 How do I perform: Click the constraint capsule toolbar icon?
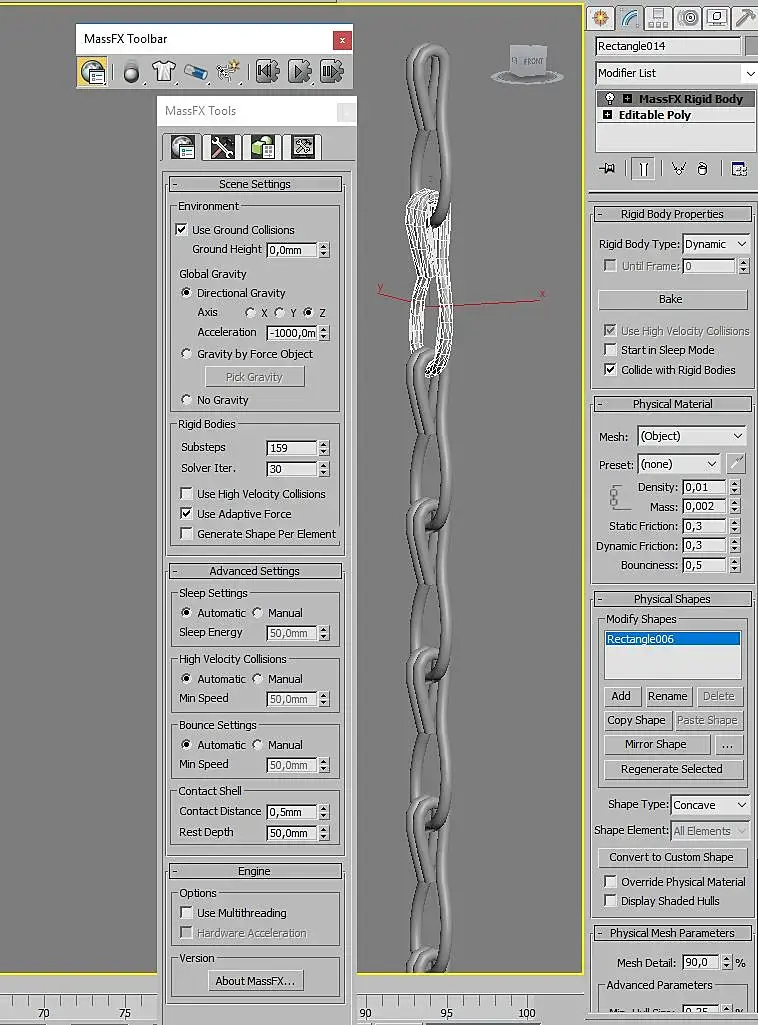195,71
